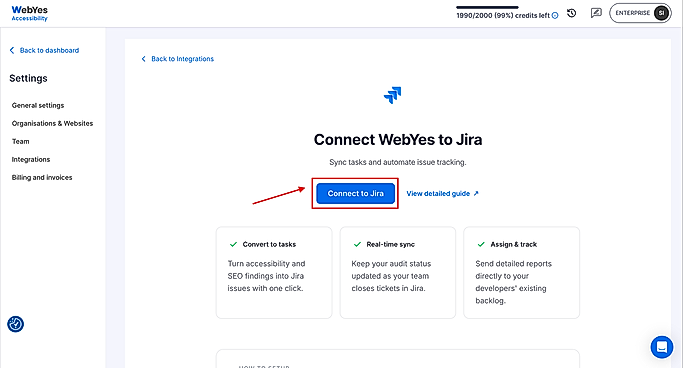Select Team in settings sidebar
Screen dimensions: 683x368
point(20,142)
